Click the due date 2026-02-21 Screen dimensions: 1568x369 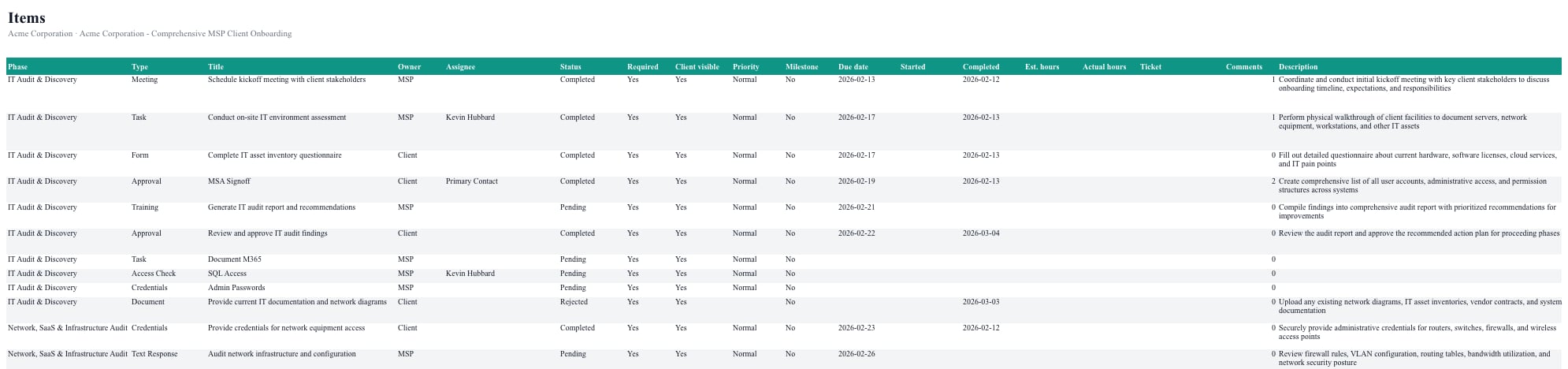tap(856, 207)
